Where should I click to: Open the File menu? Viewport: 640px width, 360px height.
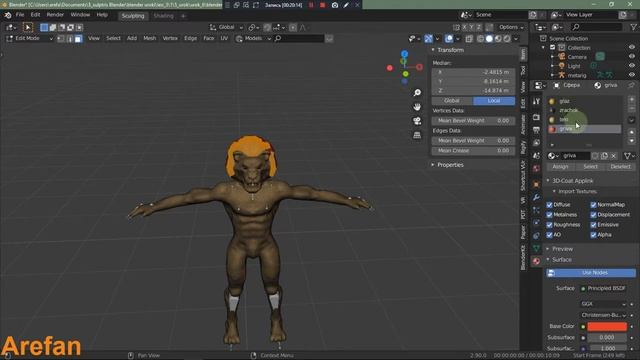[20, 15]
